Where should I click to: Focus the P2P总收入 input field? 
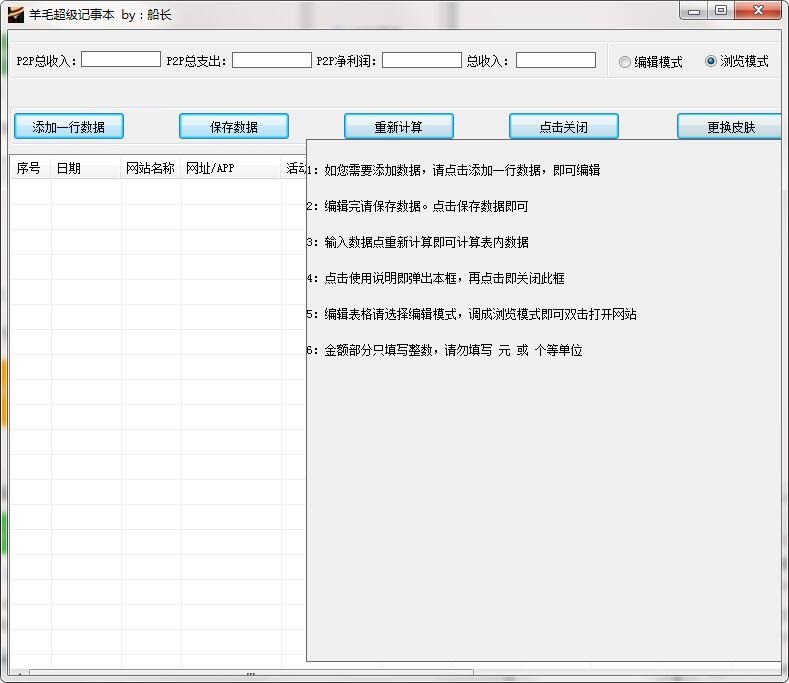click(x=121, y=59)
